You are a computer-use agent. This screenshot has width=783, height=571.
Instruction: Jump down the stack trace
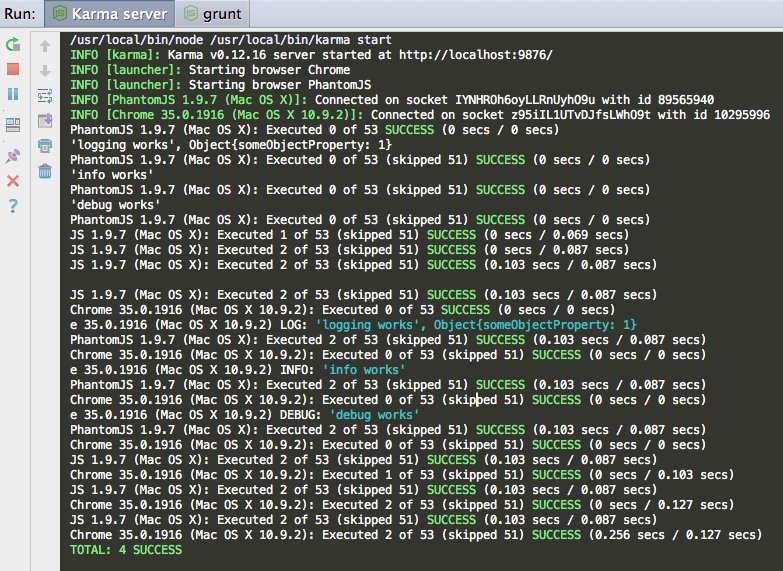coord(44,71)
